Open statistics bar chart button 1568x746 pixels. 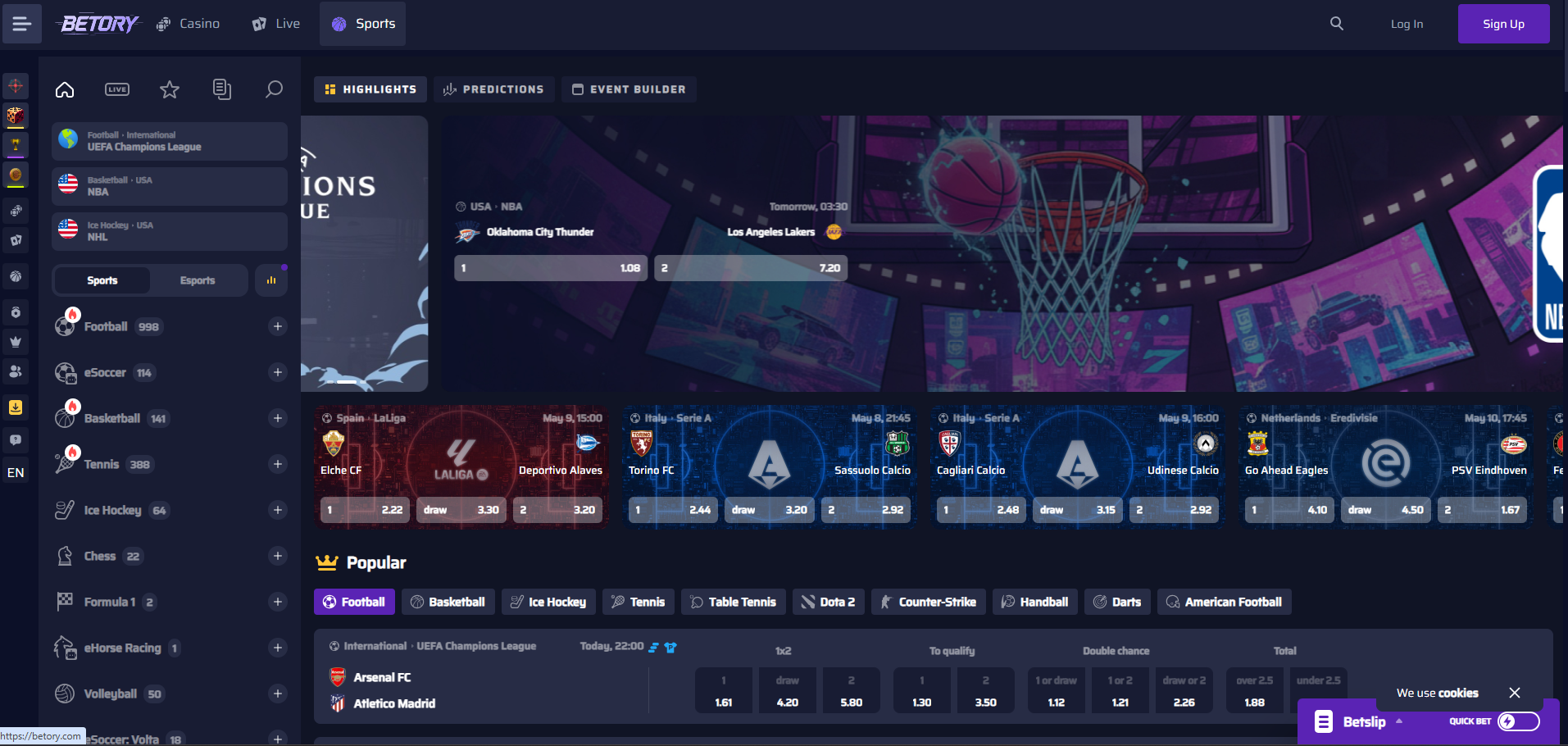click(271, 280)
